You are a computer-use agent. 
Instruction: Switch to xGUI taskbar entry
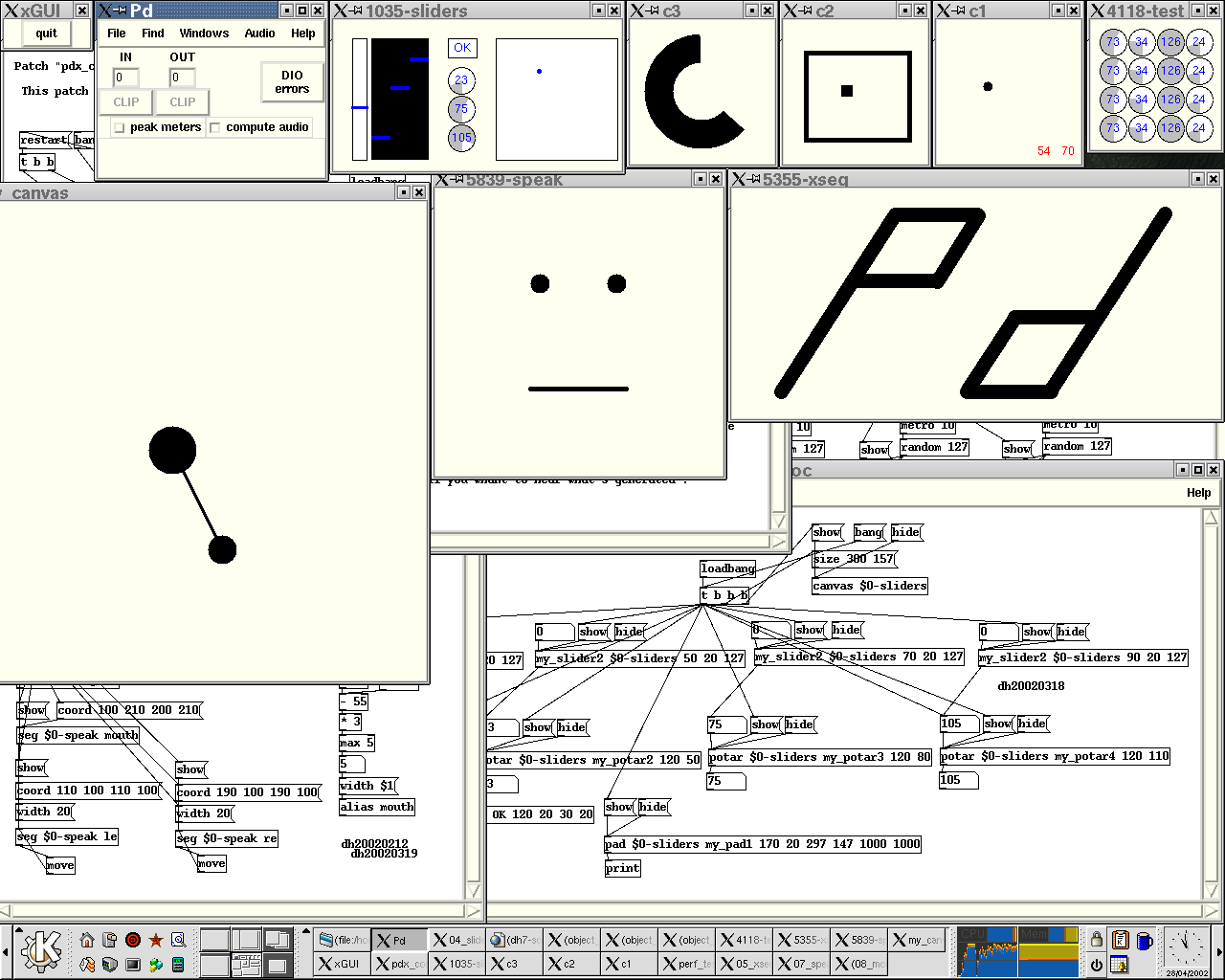(343, 964)
